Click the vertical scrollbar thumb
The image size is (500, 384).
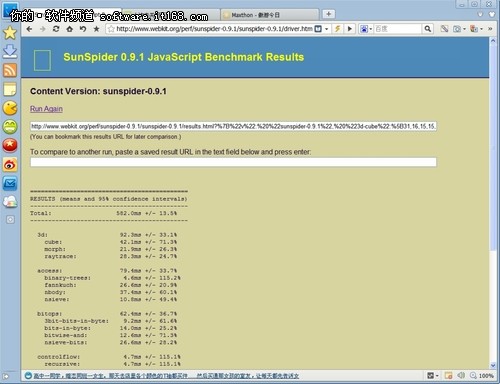493,148
